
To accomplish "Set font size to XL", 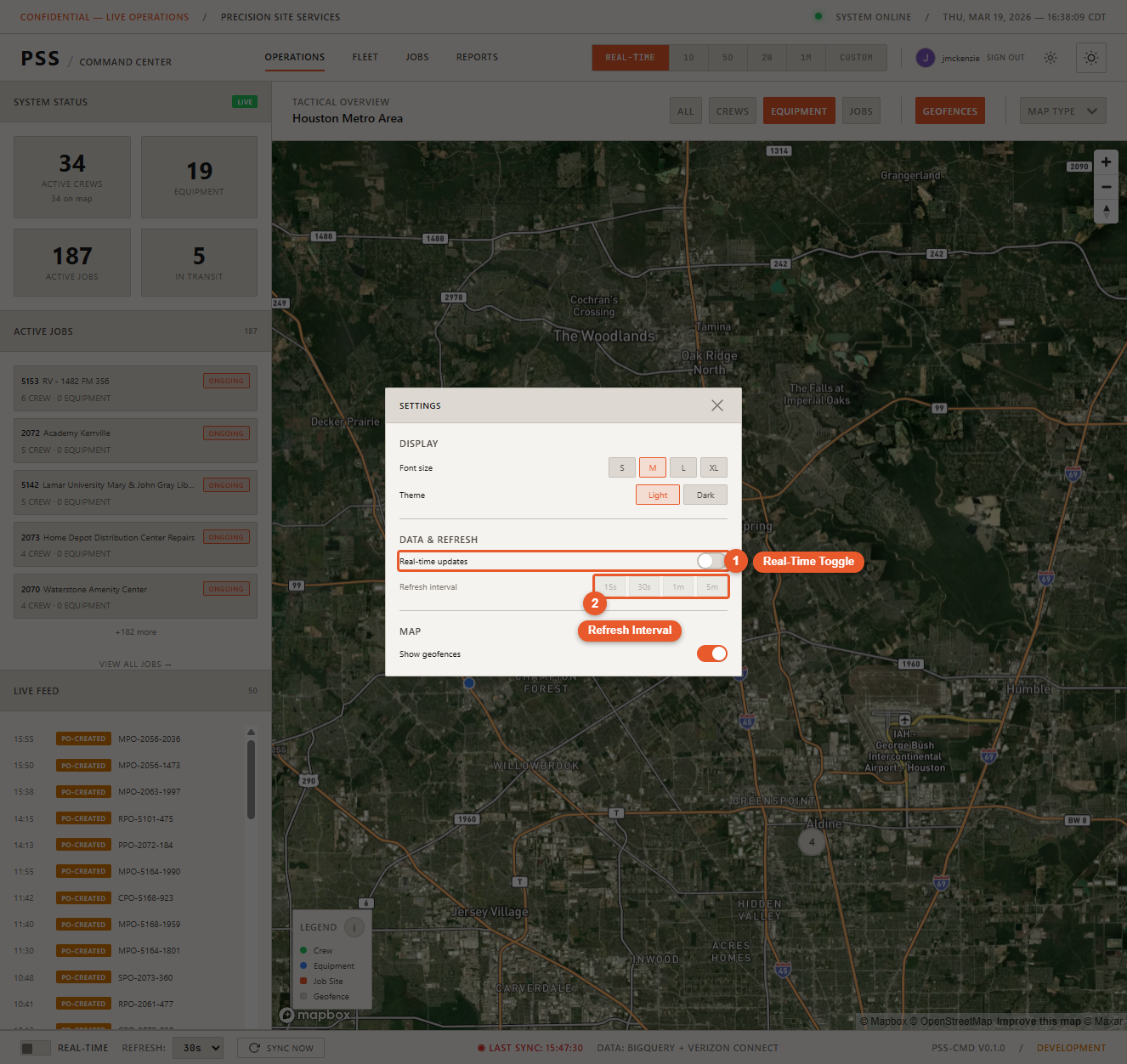I will (713, 468).
